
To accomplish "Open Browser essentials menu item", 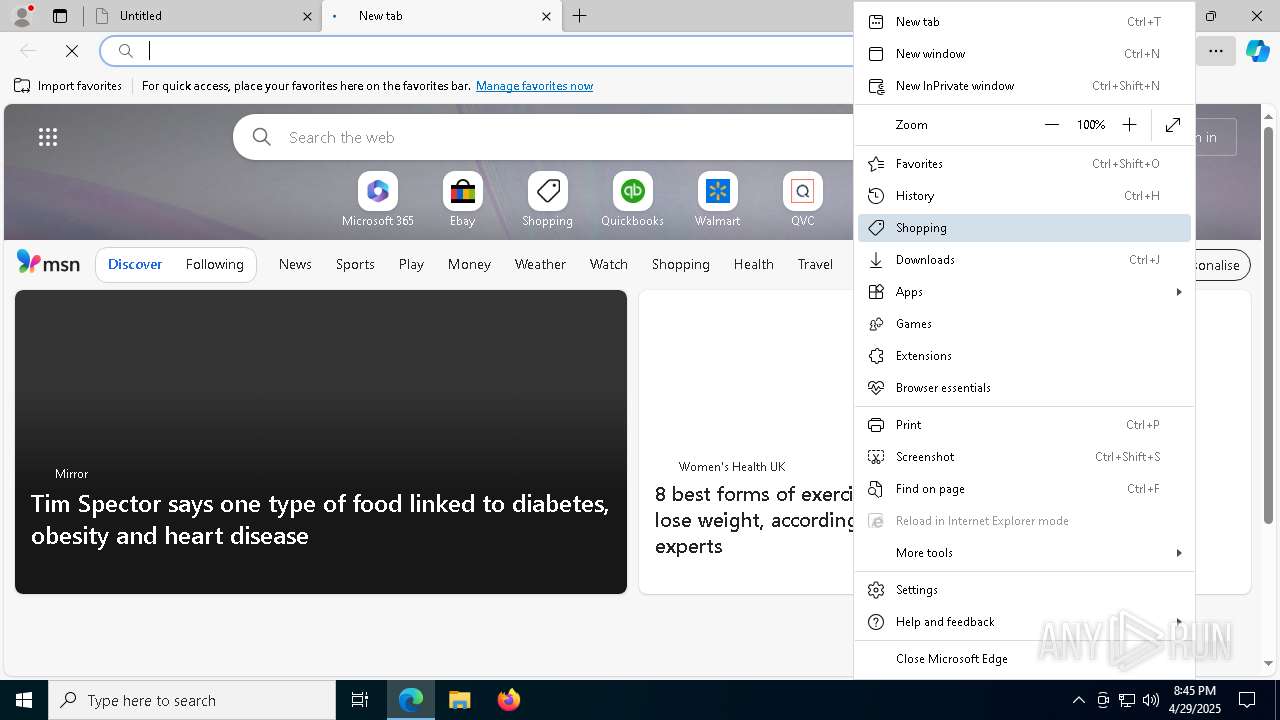I will pos(1024,388).
